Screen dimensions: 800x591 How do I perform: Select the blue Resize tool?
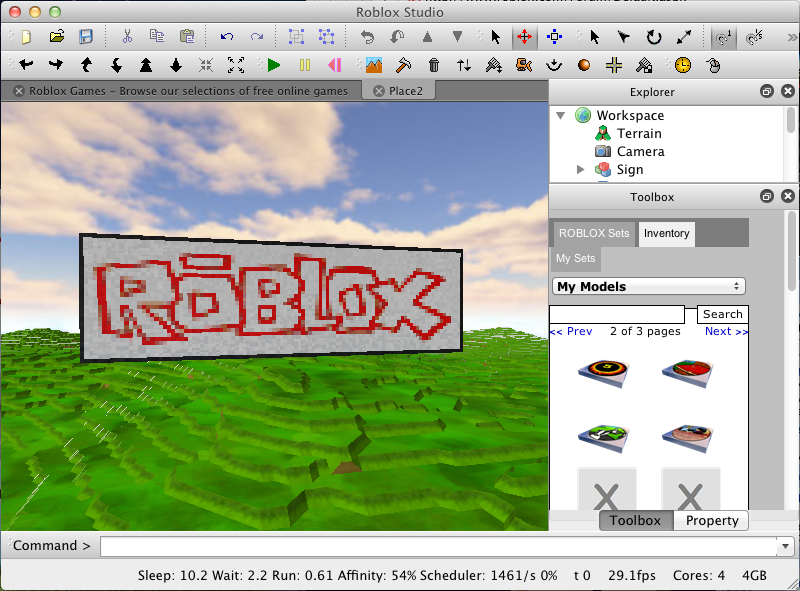(554, 37)
